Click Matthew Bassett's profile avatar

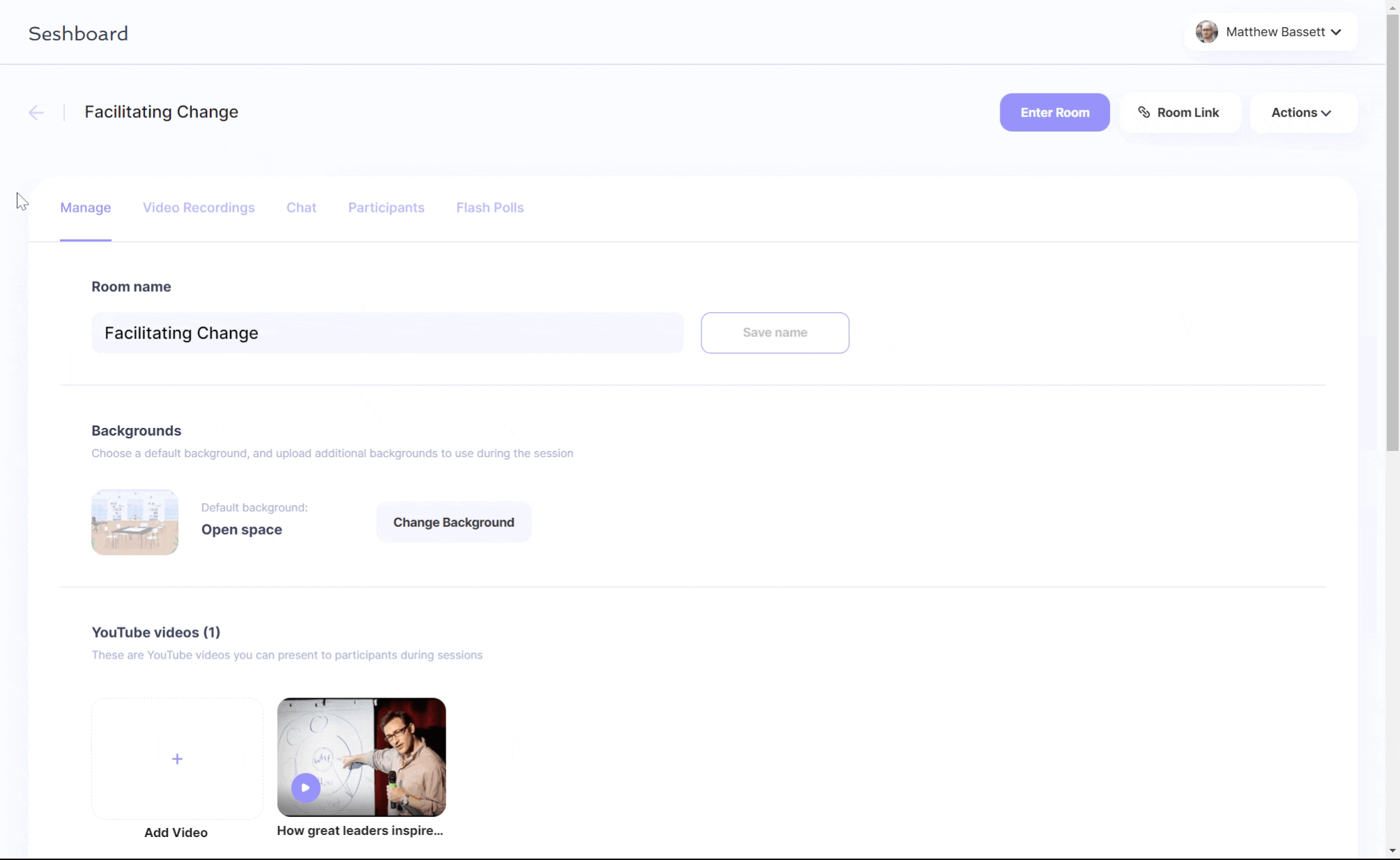pyautogui.click(x=1207, y=32)
